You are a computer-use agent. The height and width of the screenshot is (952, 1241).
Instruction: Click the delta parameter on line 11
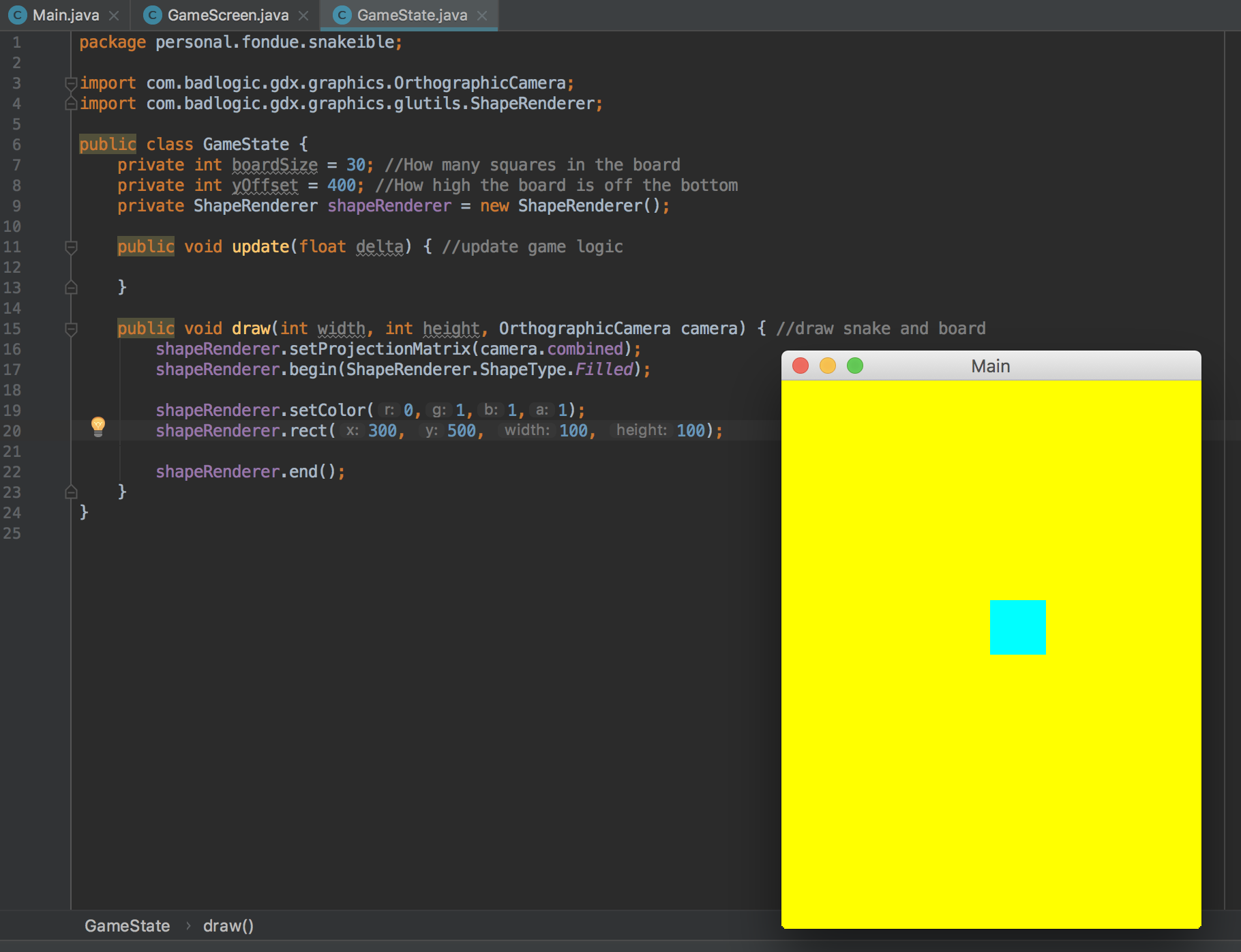(x=380, y=247)
